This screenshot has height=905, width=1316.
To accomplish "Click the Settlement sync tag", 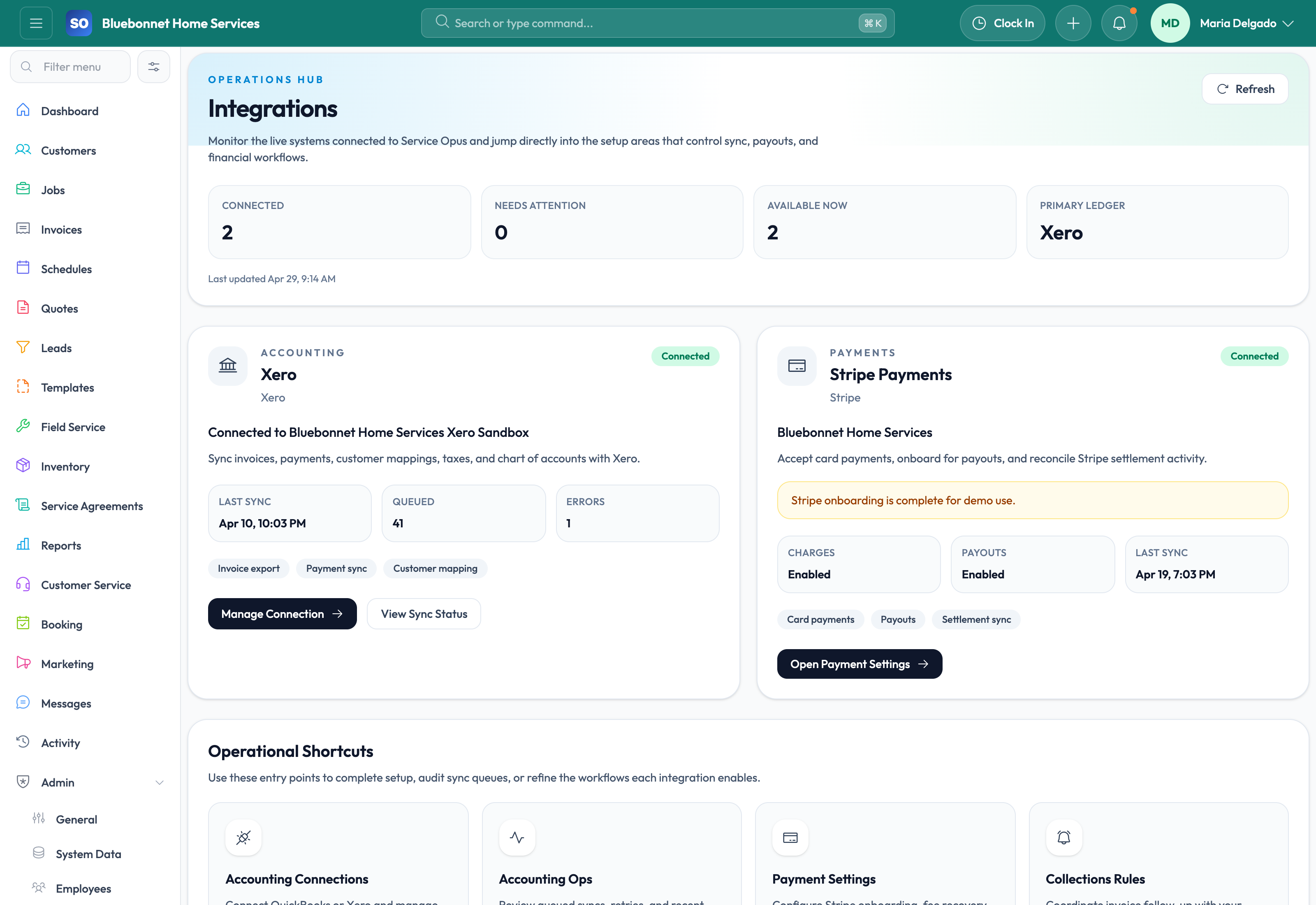I will point(976,620).
